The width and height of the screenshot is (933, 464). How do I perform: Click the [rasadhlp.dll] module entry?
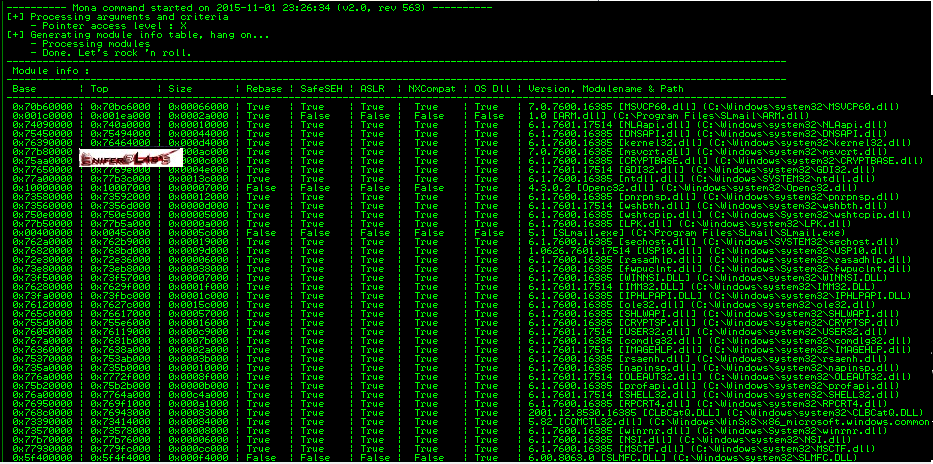click(658, 259)
